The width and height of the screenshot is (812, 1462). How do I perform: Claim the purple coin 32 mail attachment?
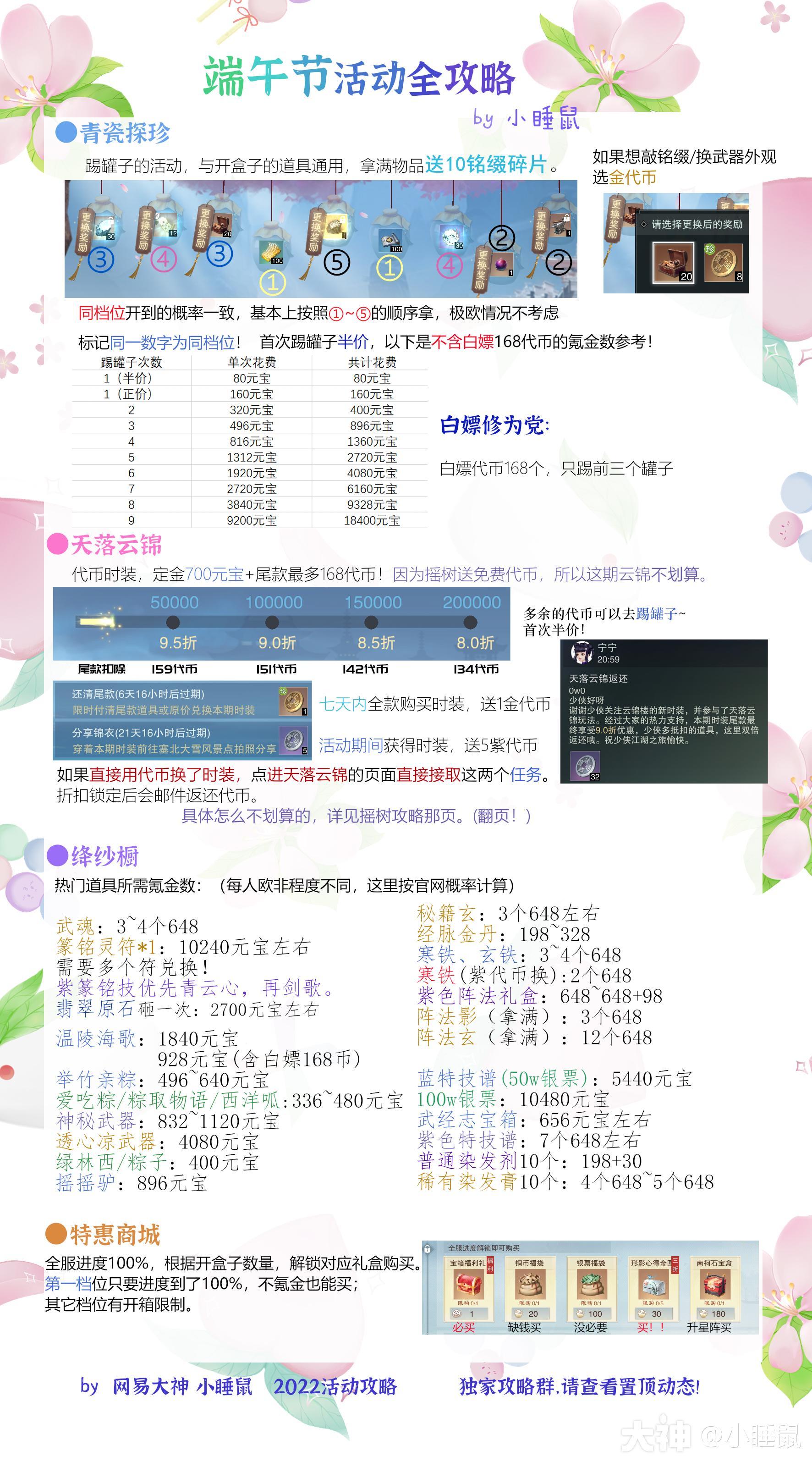coord(584,766)
